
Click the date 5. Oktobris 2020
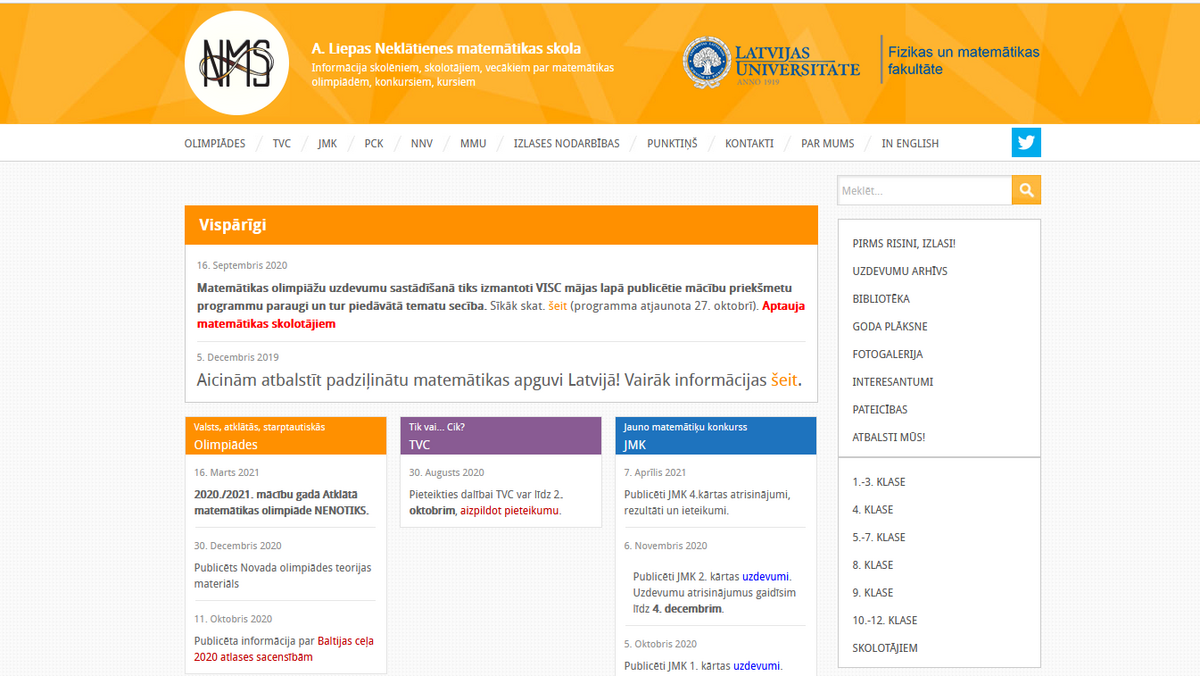coord(661,644)
